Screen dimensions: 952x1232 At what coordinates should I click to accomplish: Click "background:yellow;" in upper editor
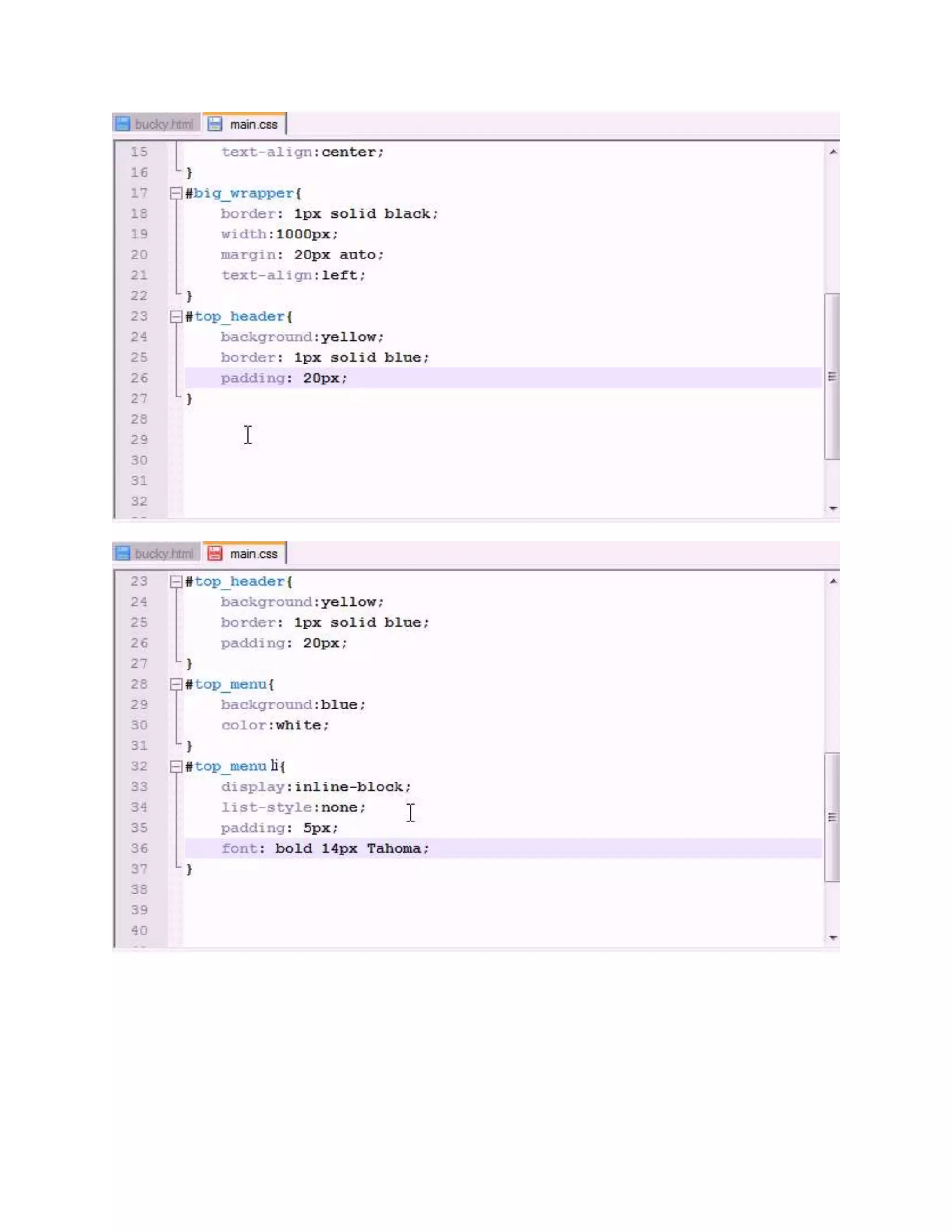[302, 337]
